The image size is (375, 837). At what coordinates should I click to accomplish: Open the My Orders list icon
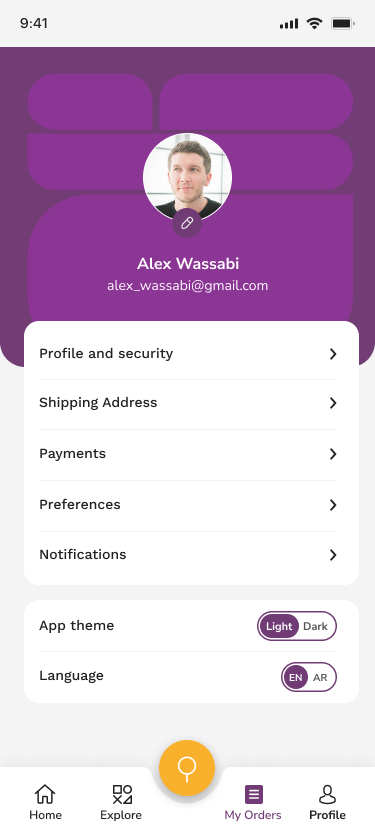(x=254, y=794)
